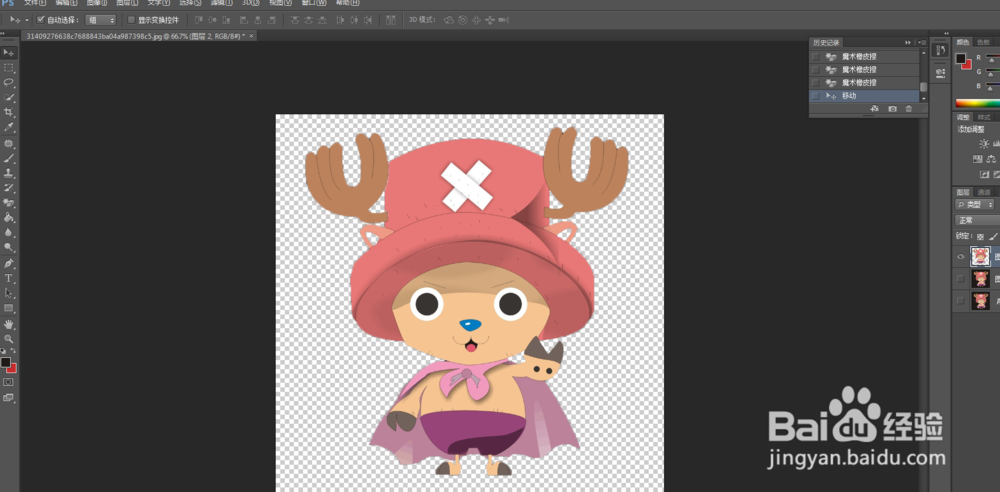Screen dimensions: 1000x492
Task: Select the Blur tool
Action: [9, 233]
